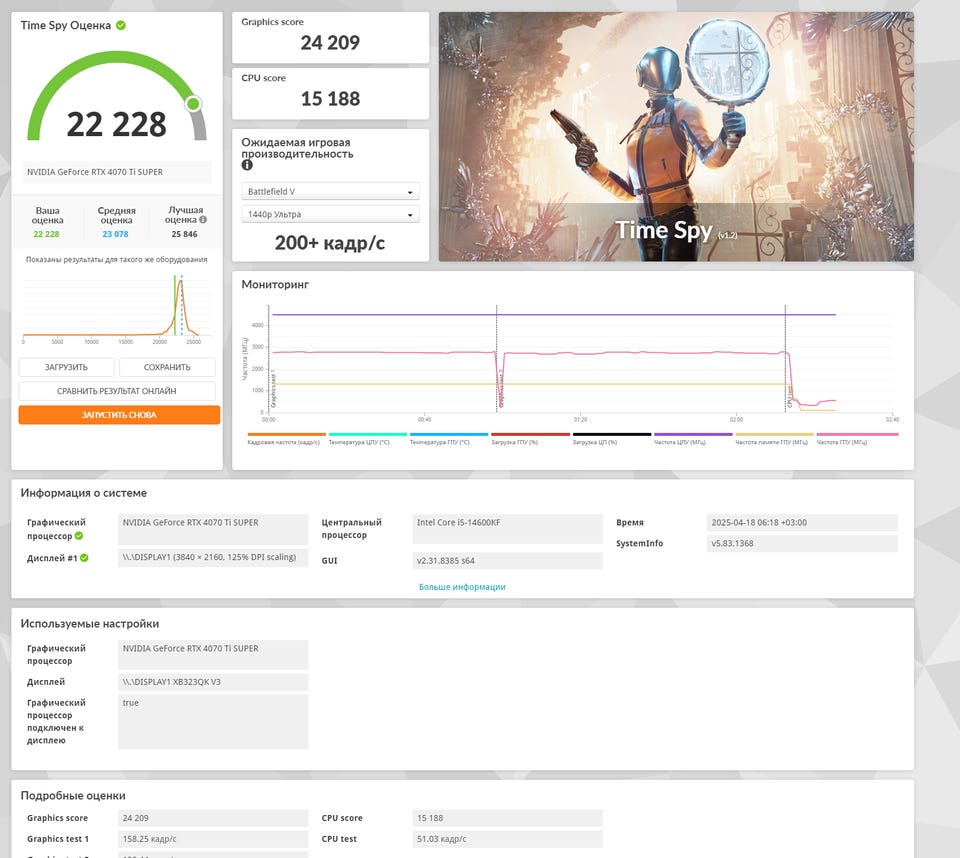Click the time value 2025-04-18 06:18
Viewport: 960px width, 858px height.
(x=802, y=522)
